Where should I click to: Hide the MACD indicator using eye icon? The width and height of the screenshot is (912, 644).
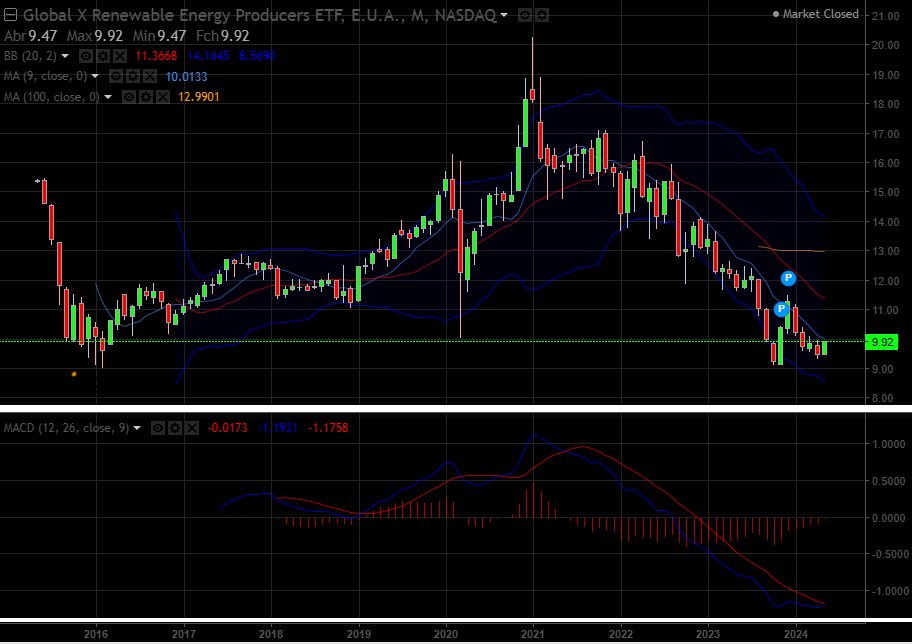pyautogui.click(x=158, y=427)
